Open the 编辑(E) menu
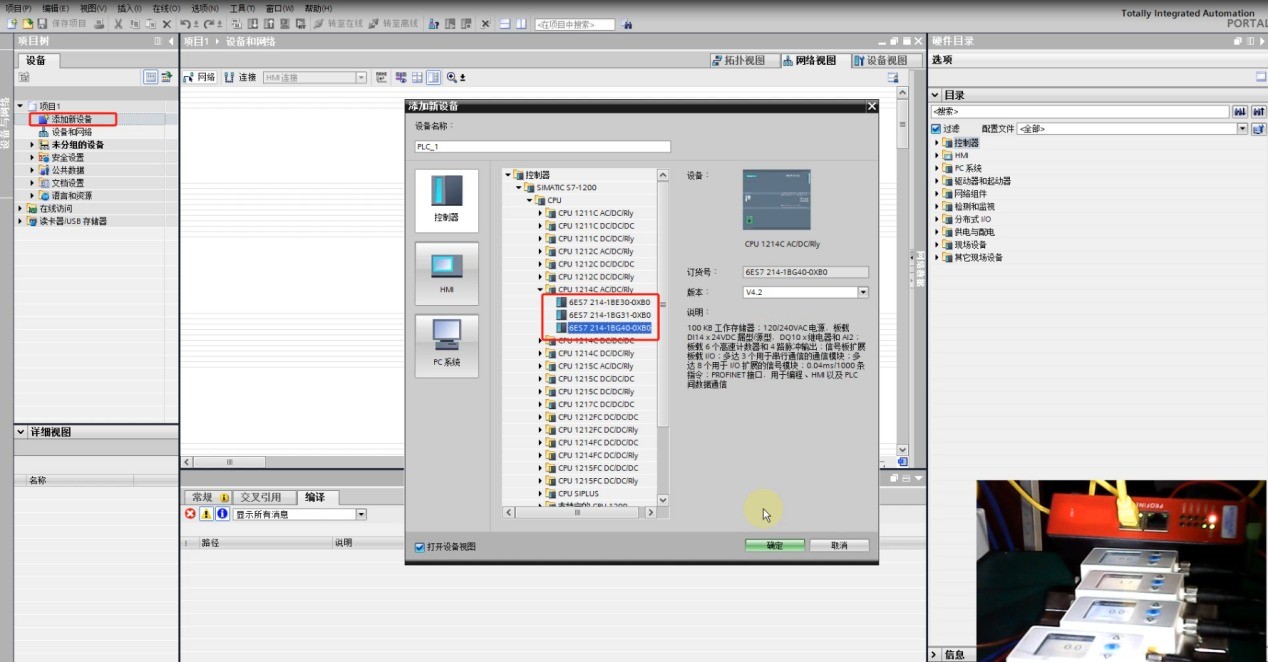The image size is (1268, 662). [x=56, y=8]
